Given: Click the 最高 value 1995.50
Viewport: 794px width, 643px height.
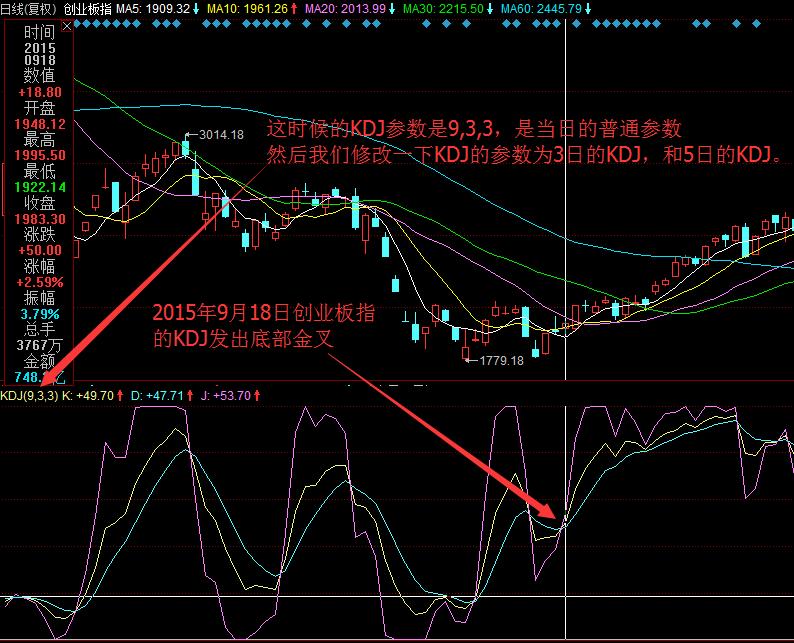Looking at the screenshot, I should (40, 155).
